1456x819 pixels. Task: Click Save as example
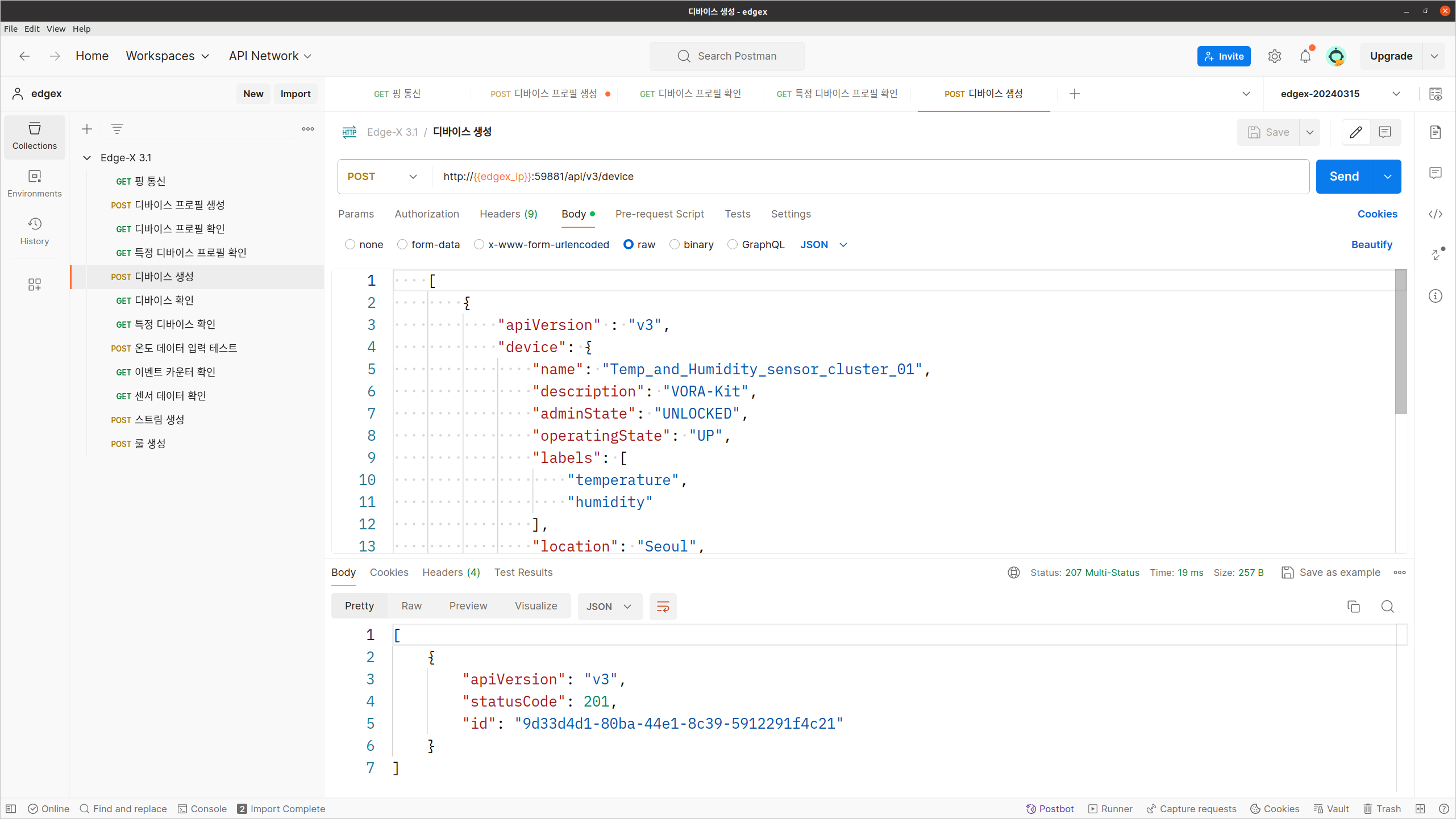click(1330, 573)
